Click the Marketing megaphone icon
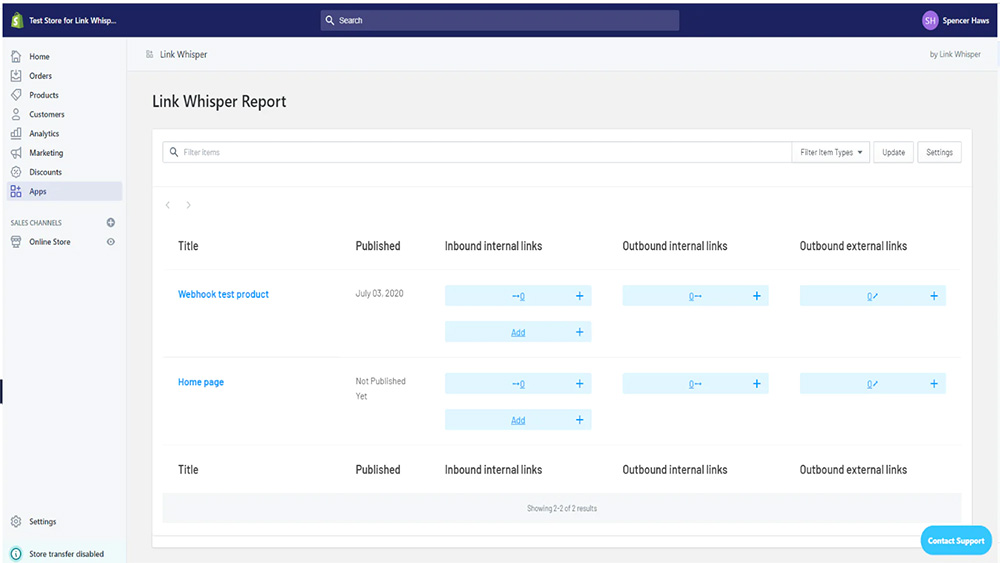Image resolution: width=1000 pixels, height=563 pixels. click(x=16, y=153)
